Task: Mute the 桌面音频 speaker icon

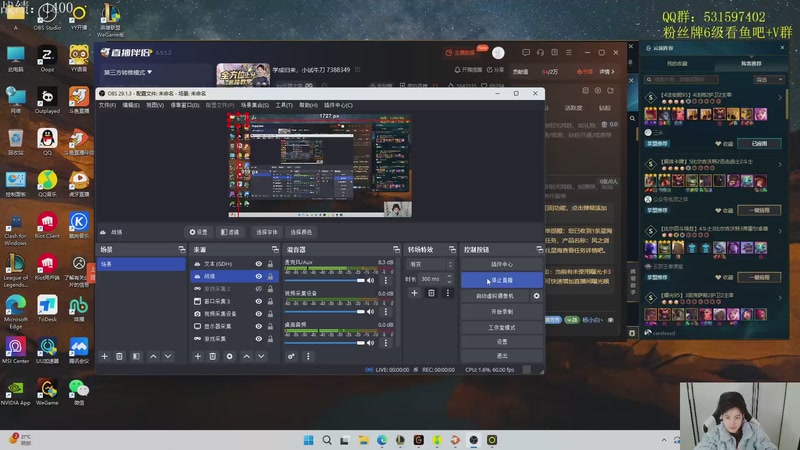Action: tap(370, 342)
